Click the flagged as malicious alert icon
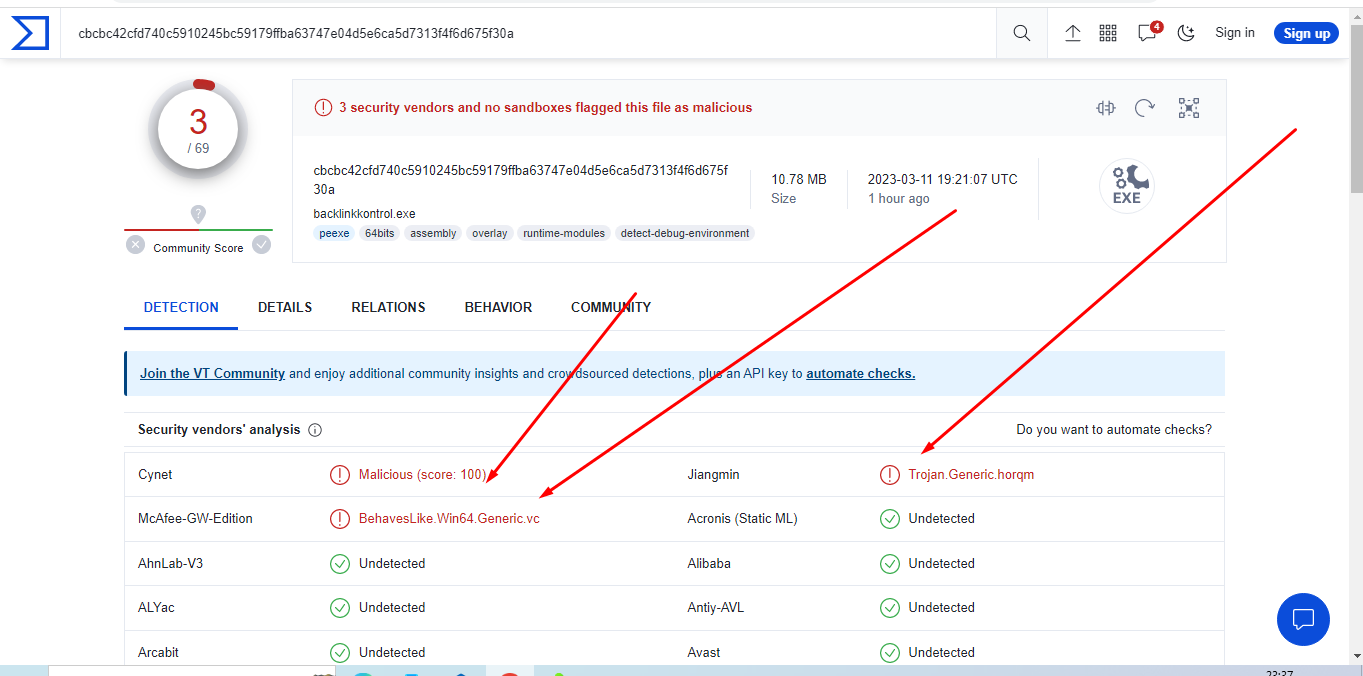This screenshot has height=676, width=1363. click(323, 107)
